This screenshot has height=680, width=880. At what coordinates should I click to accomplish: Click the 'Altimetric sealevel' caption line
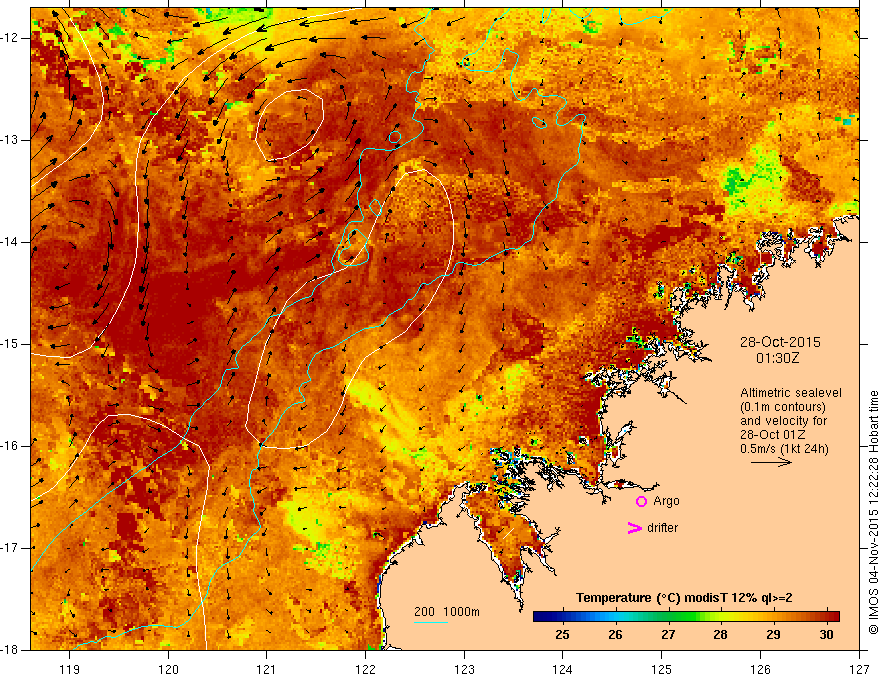click(x=791, y=393)
